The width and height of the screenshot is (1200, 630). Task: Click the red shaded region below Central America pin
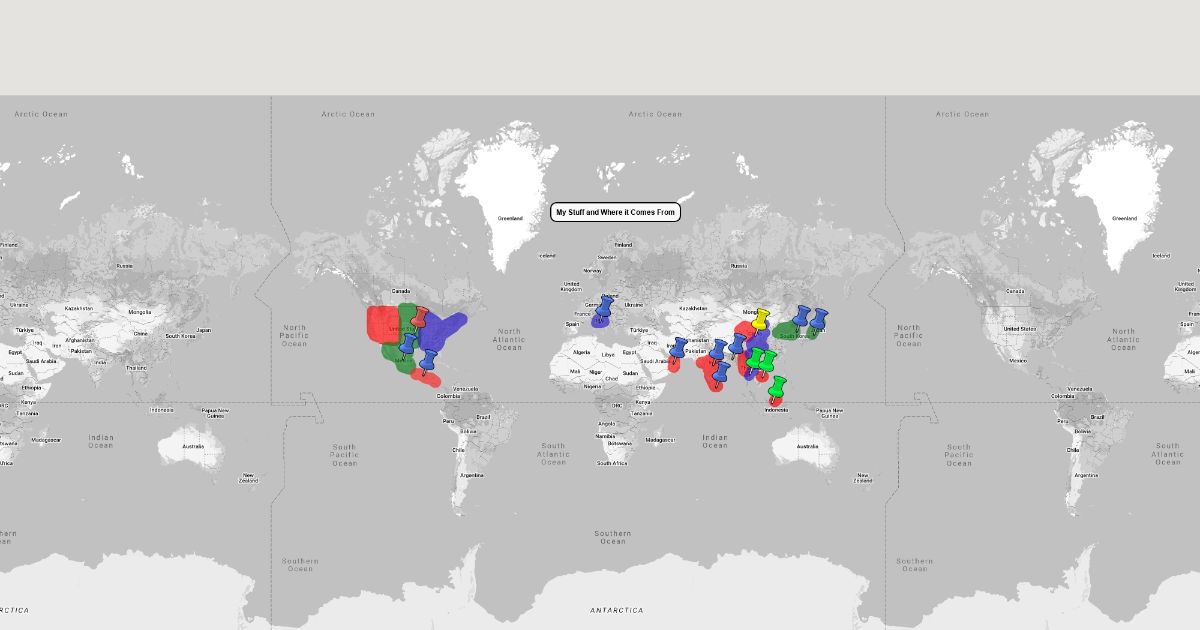point(429,379)
